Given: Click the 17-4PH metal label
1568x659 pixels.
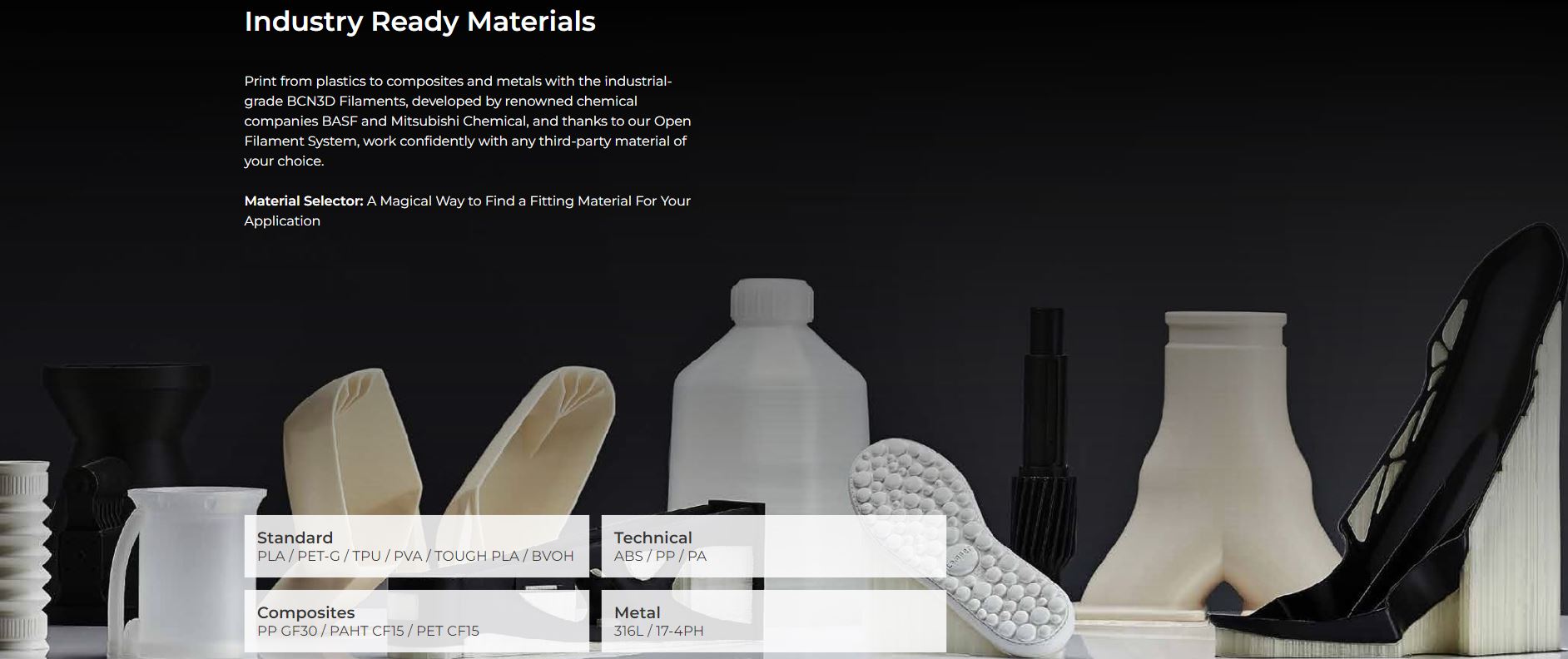Looking at the screenshot, I should coord(680,631).
